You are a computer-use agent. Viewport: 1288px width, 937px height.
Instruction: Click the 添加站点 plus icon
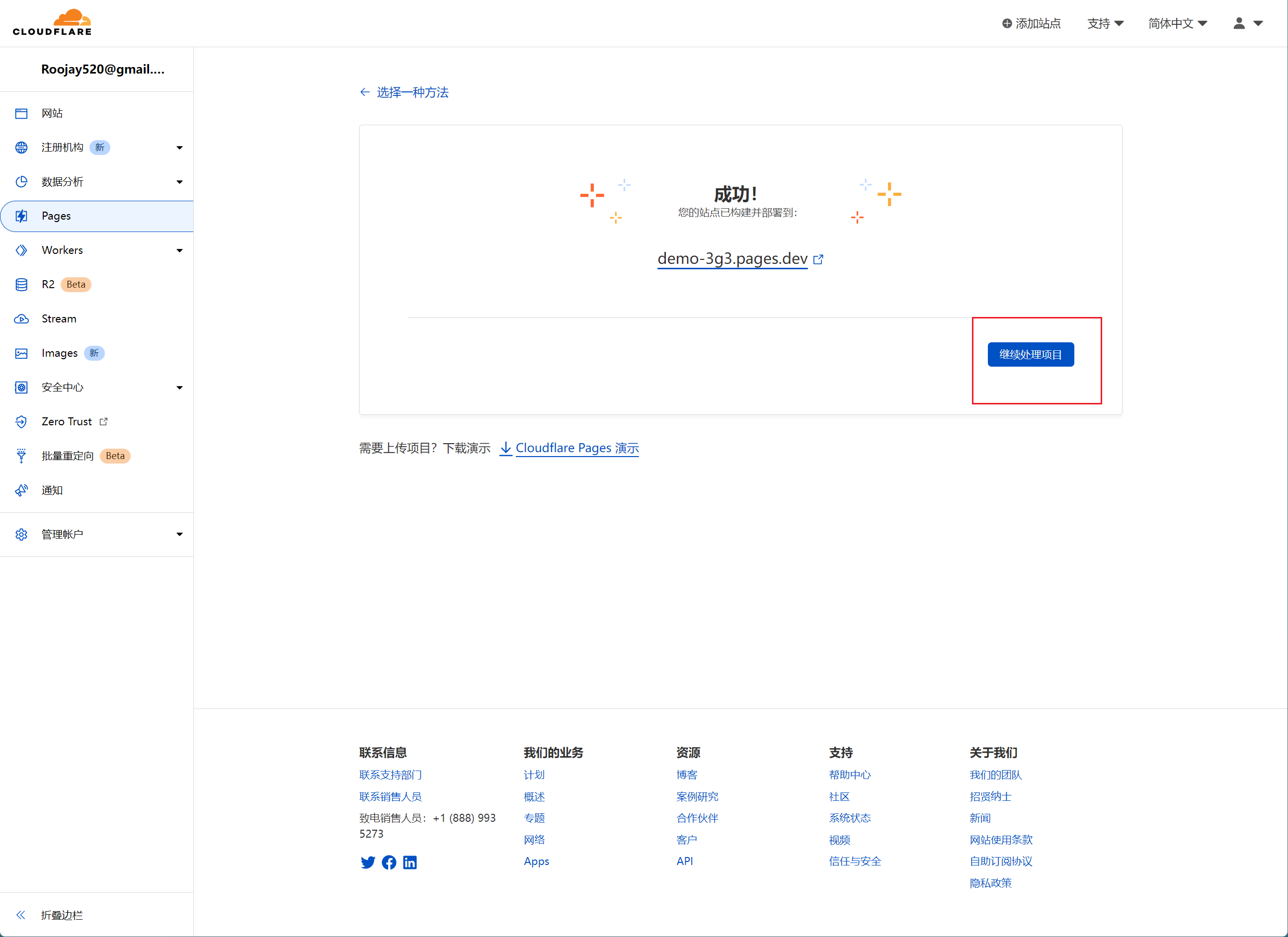point(1006,23)
